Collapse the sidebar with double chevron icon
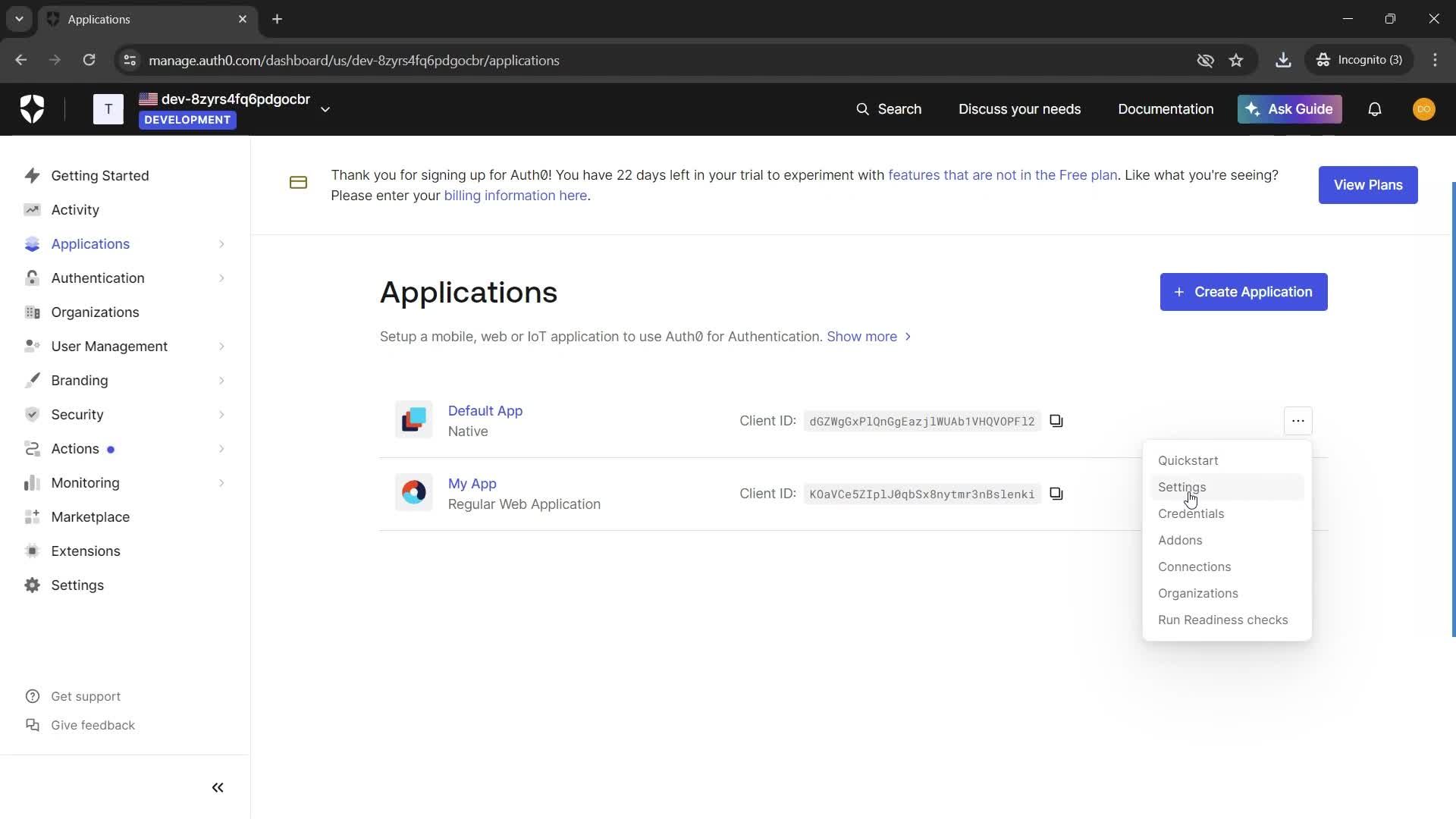 [x=218, y=788]
